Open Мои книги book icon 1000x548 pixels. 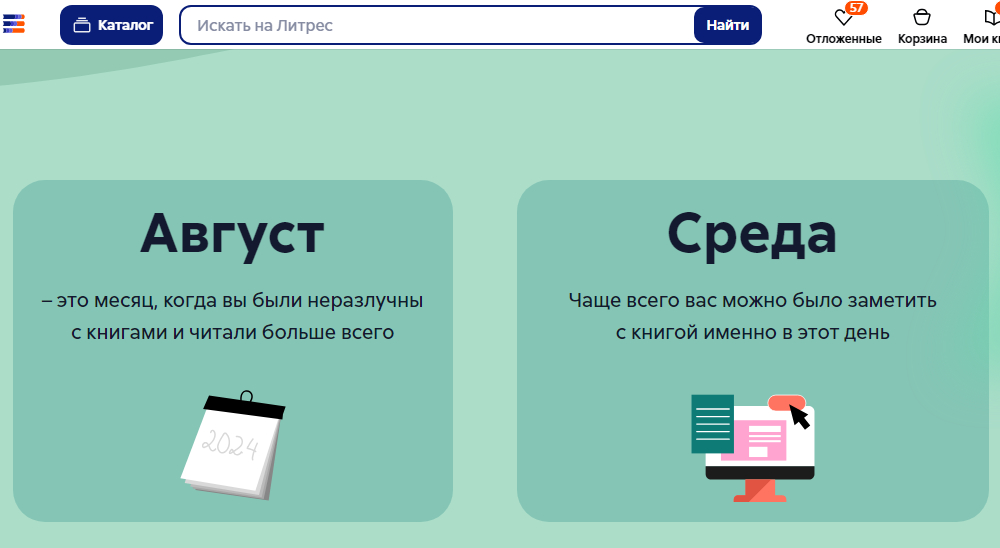click(x=992, y=17)
